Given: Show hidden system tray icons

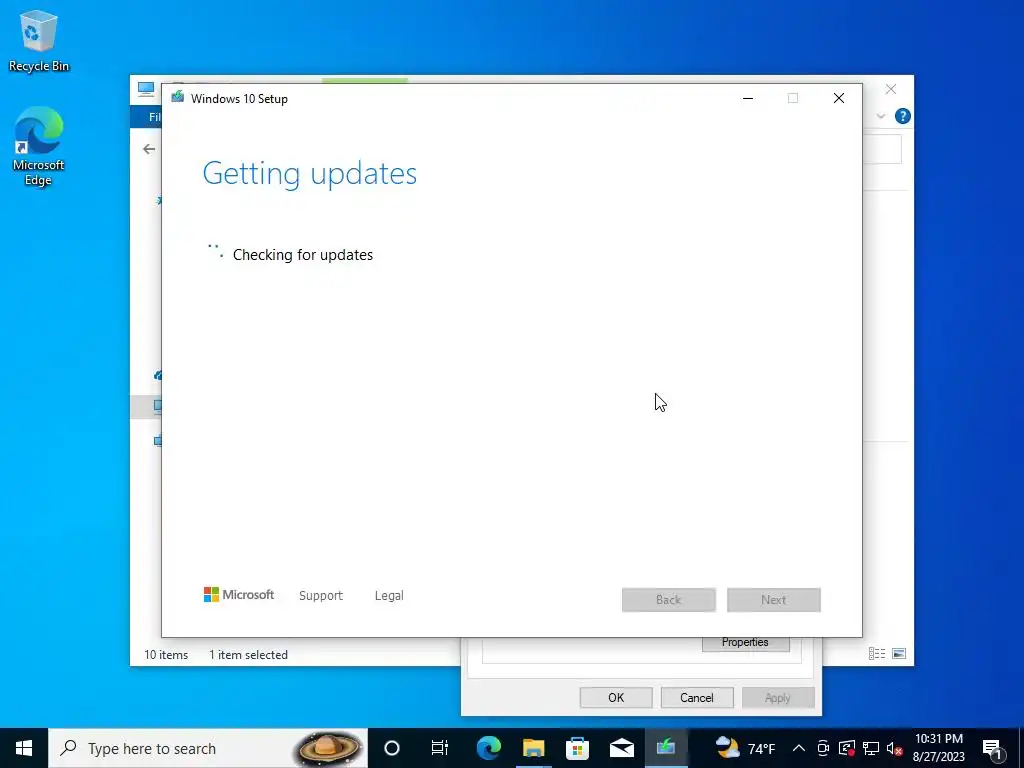Looking at the screenshot, I should [x=799, y=748].
